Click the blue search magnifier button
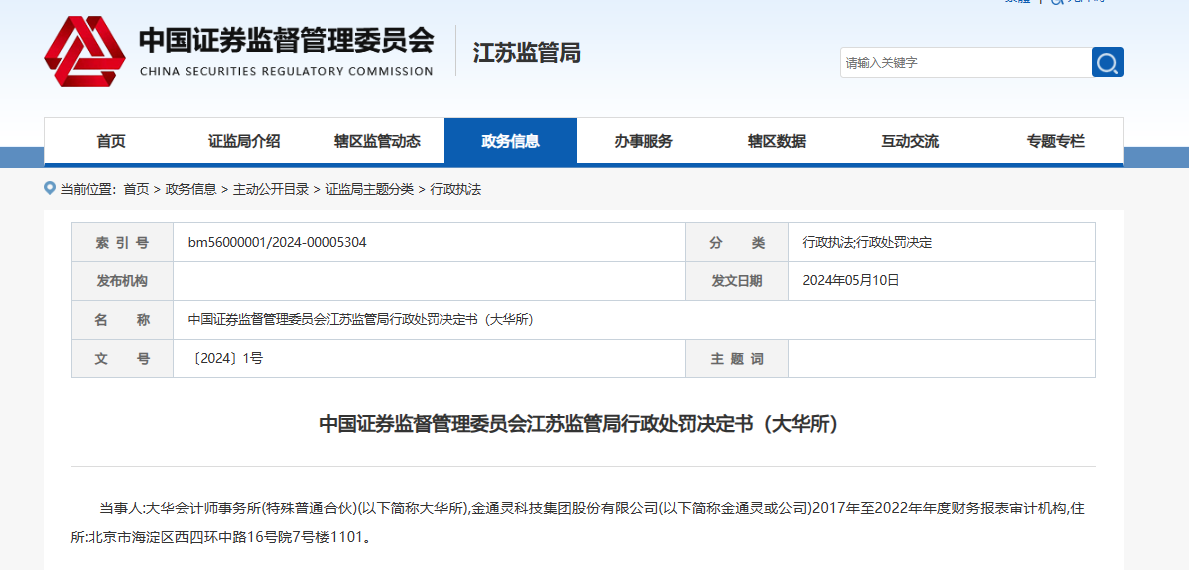 [1107, 62]
